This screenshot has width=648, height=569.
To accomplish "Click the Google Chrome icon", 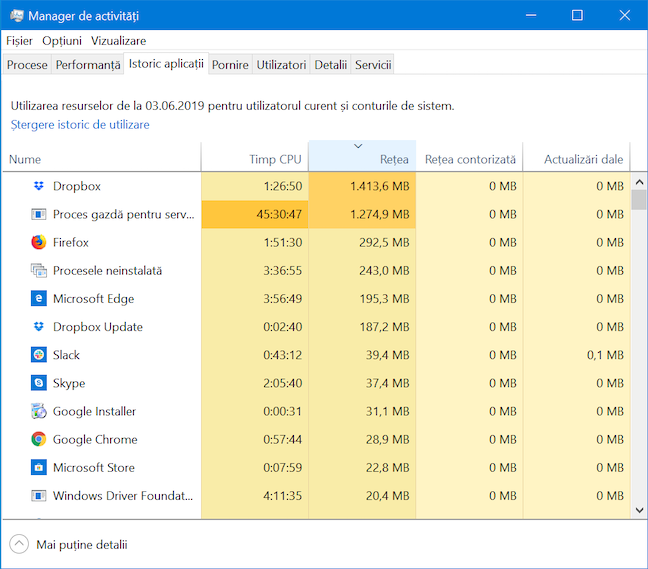I will [x=38, y=439].
